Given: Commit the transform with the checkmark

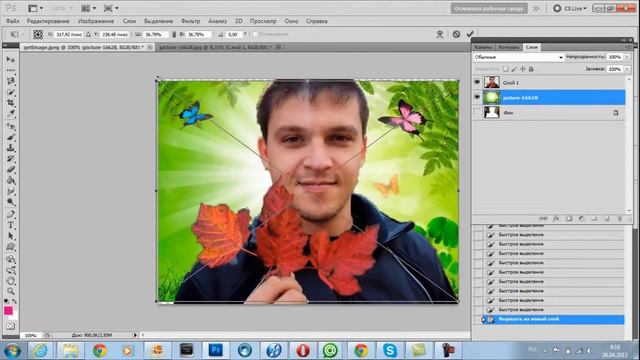Looking at the screenshot, I should pyautogui.click(x=470, y=34).
